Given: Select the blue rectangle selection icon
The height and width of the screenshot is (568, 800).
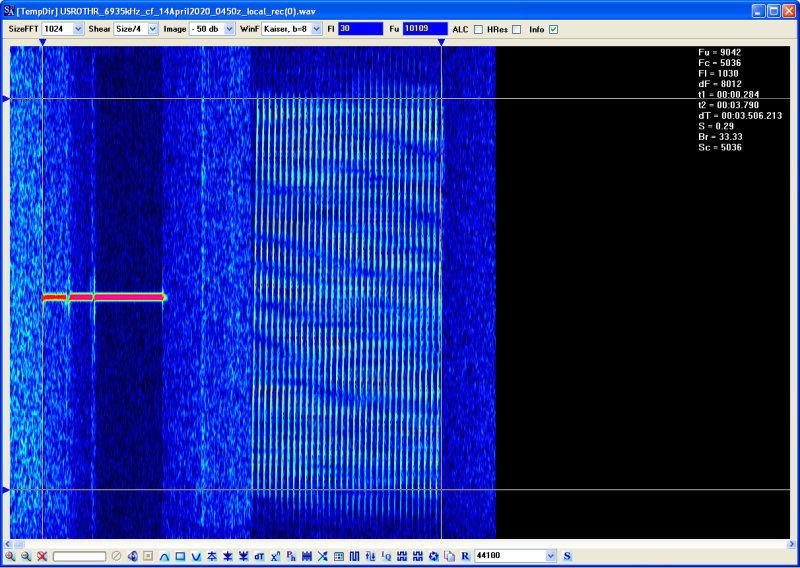Looking at the screenshot, I should click(180, 556).
